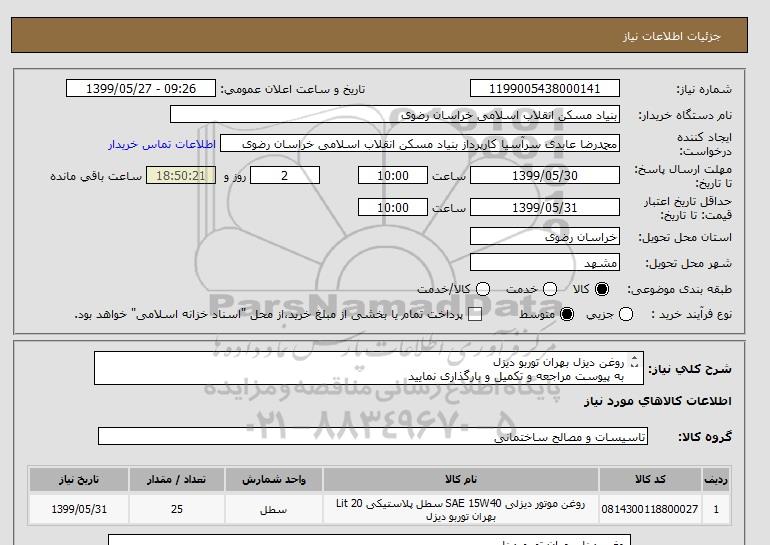Image resolution: width=770 pixels, height=545 pixels.
Task: Click the response deadline date 1399/05/30
Action: coord(545,175)
